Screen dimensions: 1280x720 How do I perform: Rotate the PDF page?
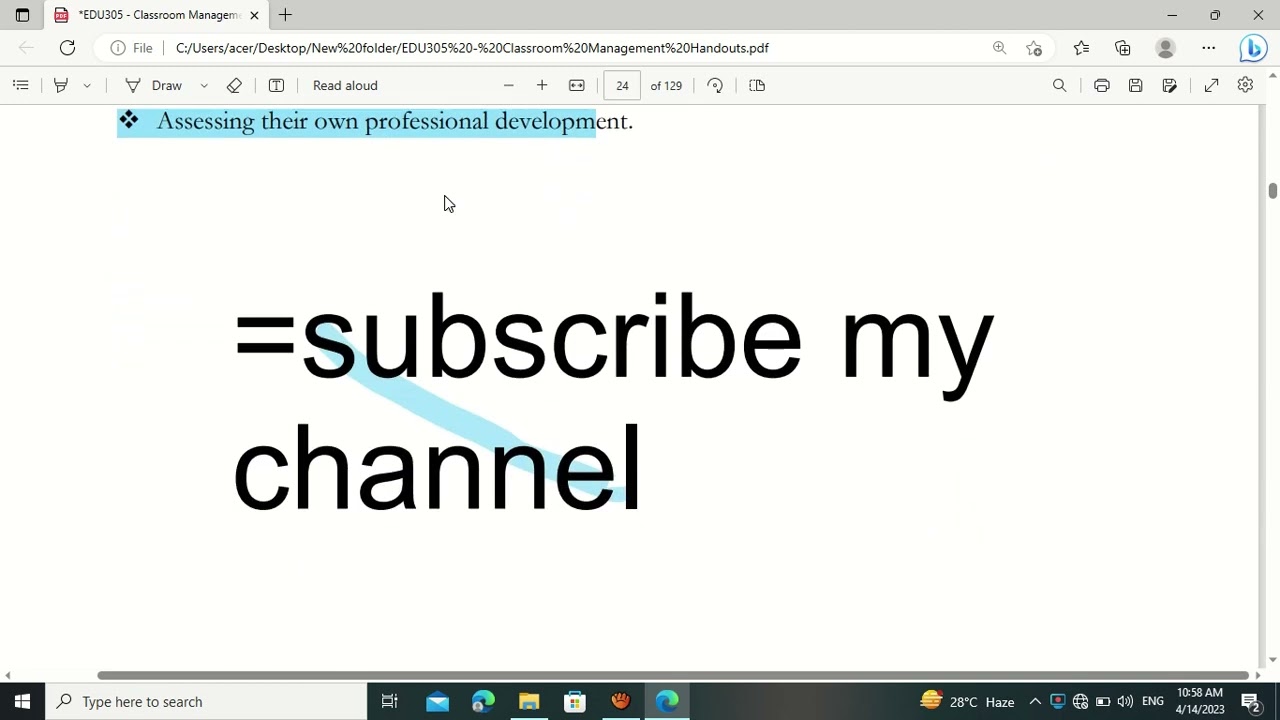point(715,85)
